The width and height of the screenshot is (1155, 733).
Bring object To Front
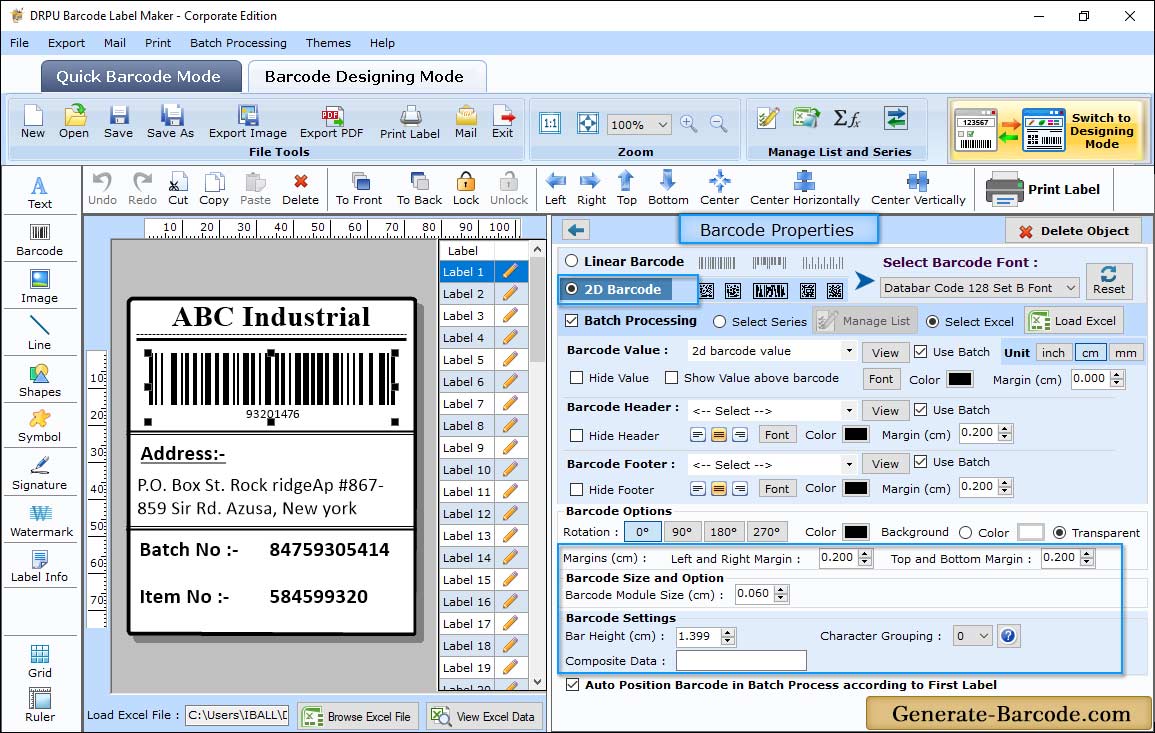tap(359, 189)
